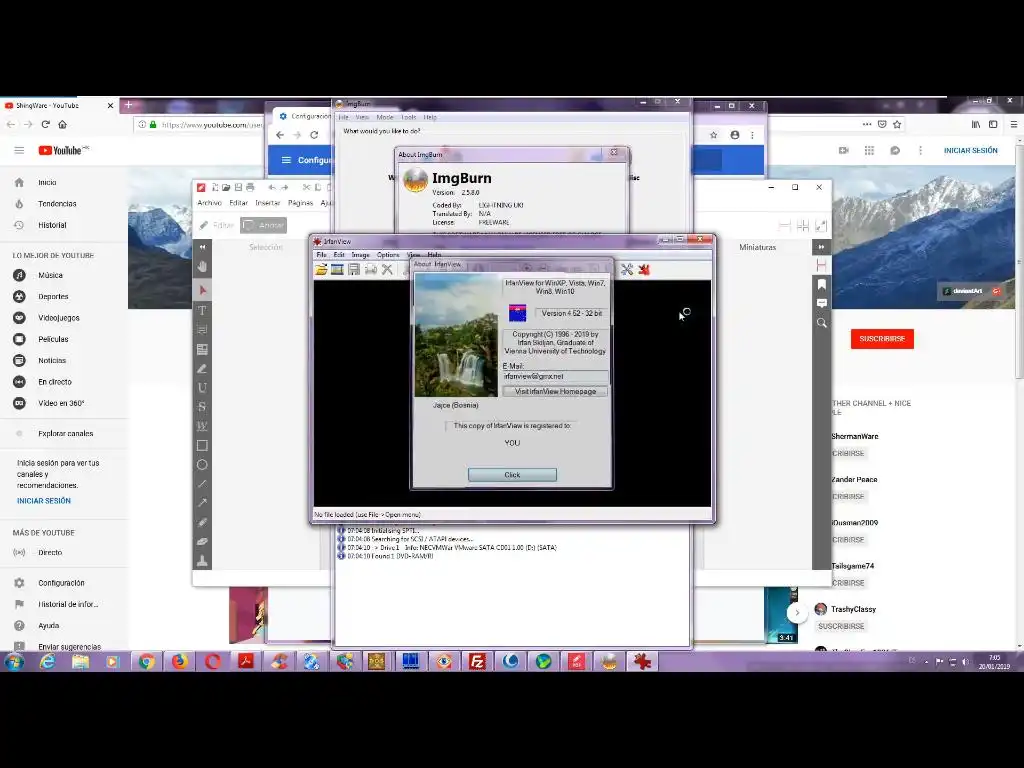
Task: Expand the PDF editor right panel arrows
Action: click(822, 247)
